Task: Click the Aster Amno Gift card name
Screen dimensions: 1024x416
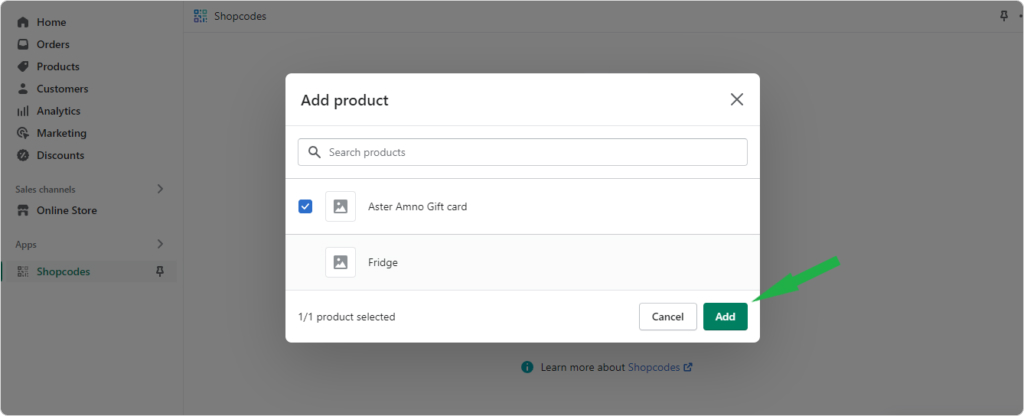Action: (x=417, y=206)
